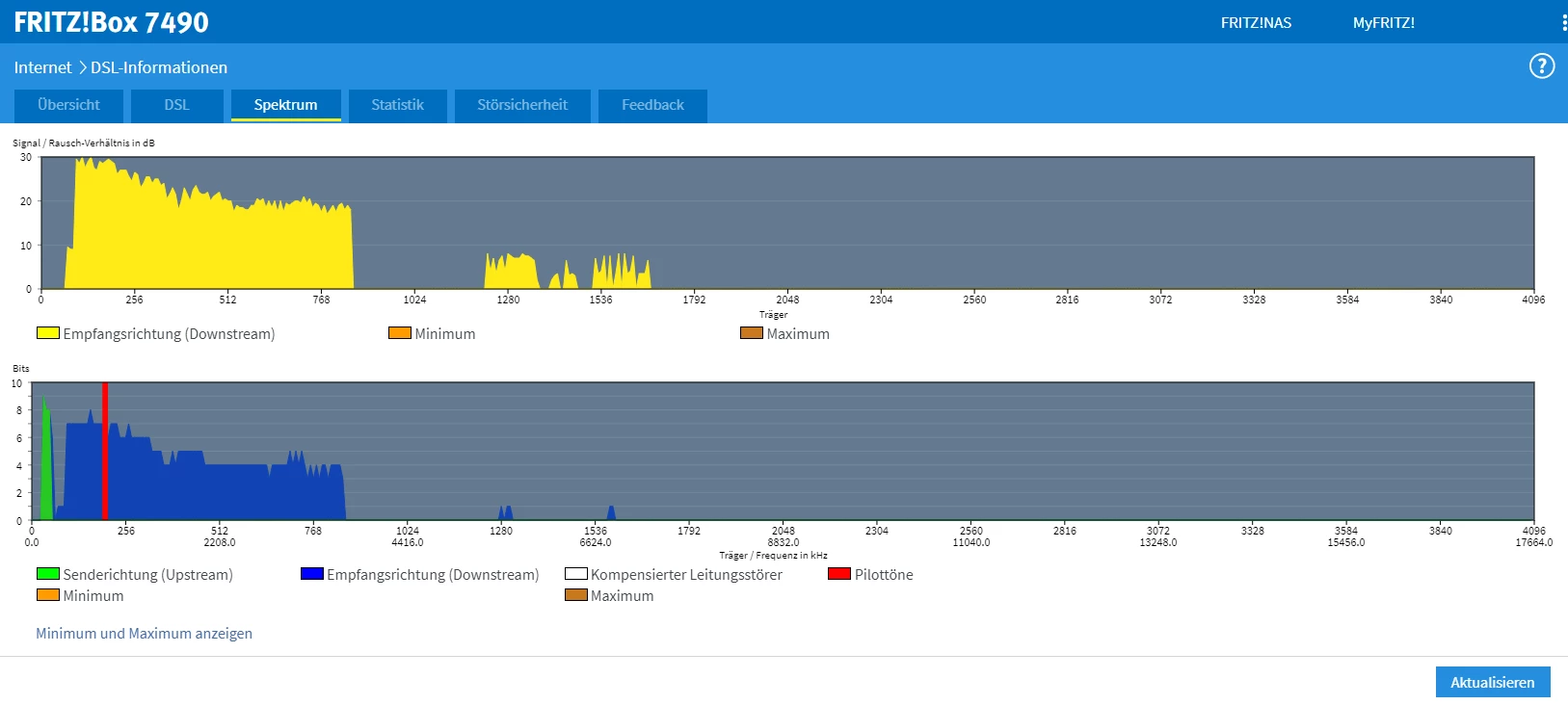Click the blue Downstream legend swatch
Screen dimensions: 1568x705
pos(311,574)
